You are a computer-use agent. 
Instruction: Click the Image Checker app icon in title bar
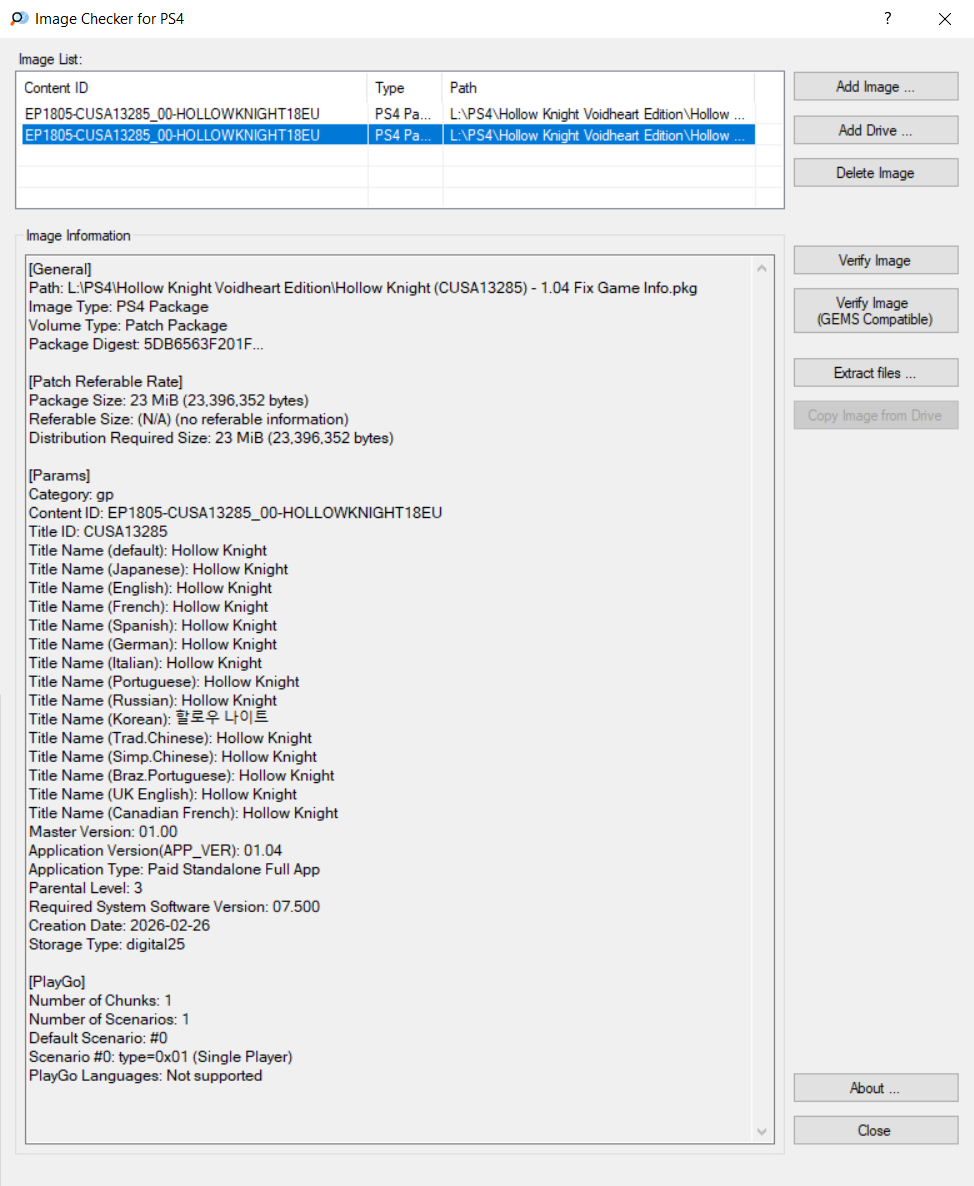click(x=18, y=19)
